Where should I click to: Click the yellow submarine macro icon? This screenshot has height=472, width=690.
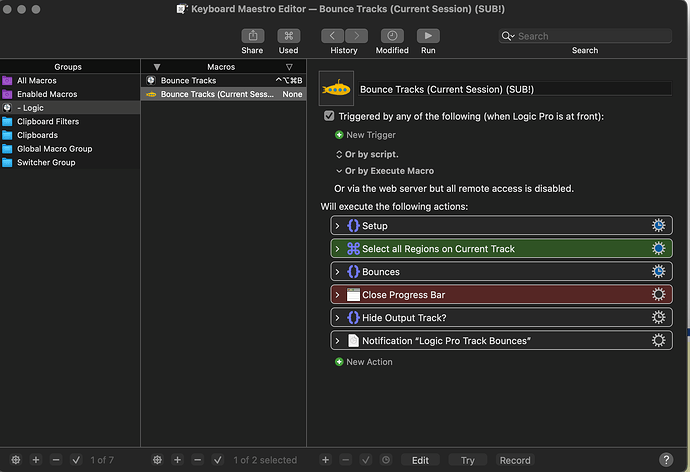[336, 89]
